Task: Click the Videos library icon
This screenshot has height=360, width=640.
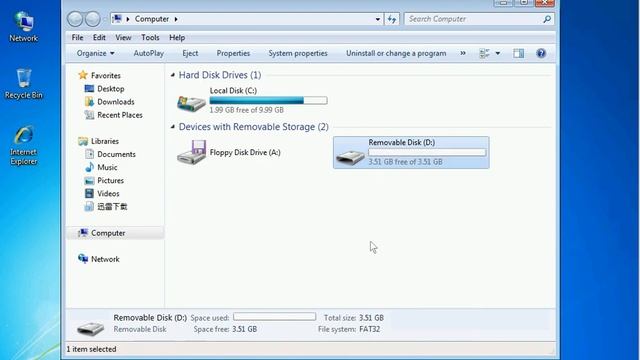Action: coord(89,193)
